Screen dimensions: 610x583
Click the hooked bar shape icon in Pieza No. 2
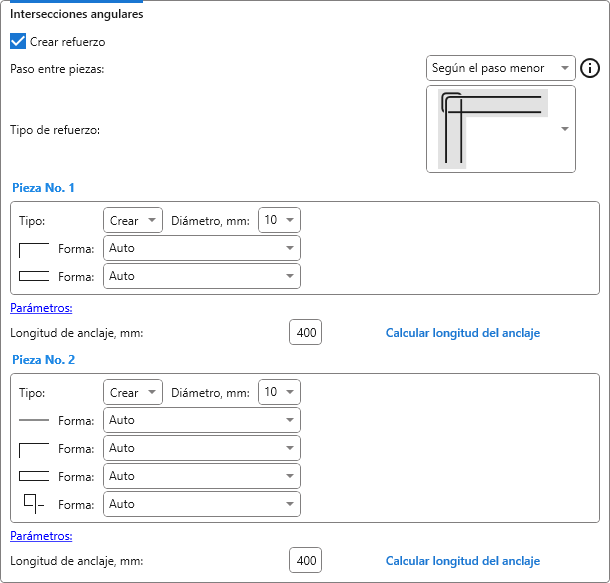[x=34, y=504]
